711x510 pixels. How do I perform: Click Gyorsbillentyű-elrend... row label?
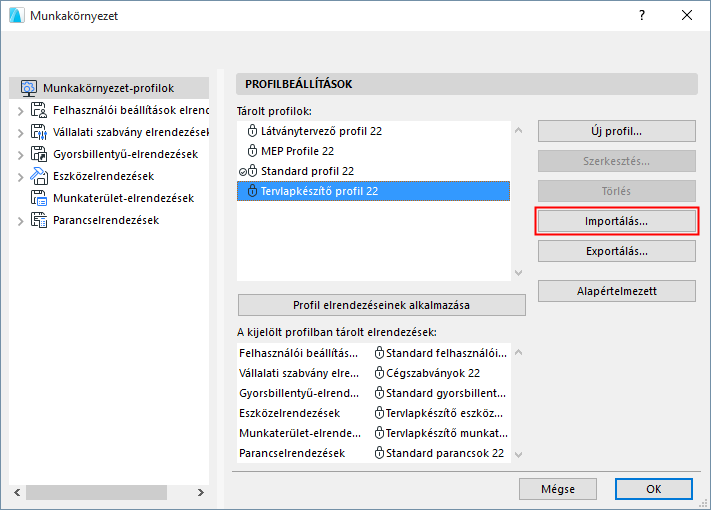(x=299, y=393)
